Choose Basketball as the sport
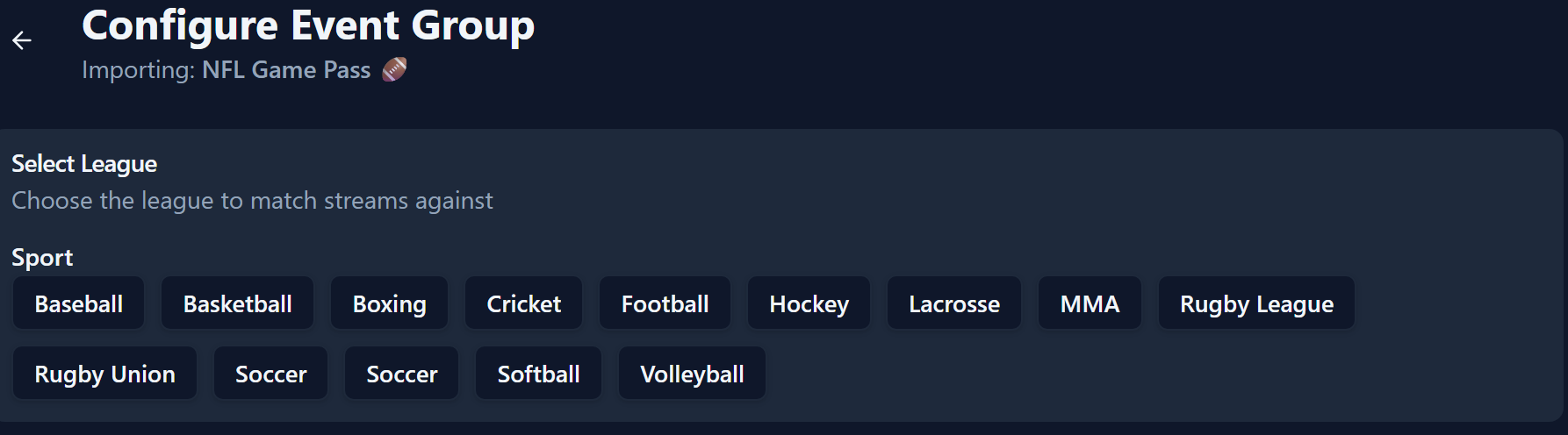Image resolution: width=1568 pixels, height=435 pixels. click(237, 303)
